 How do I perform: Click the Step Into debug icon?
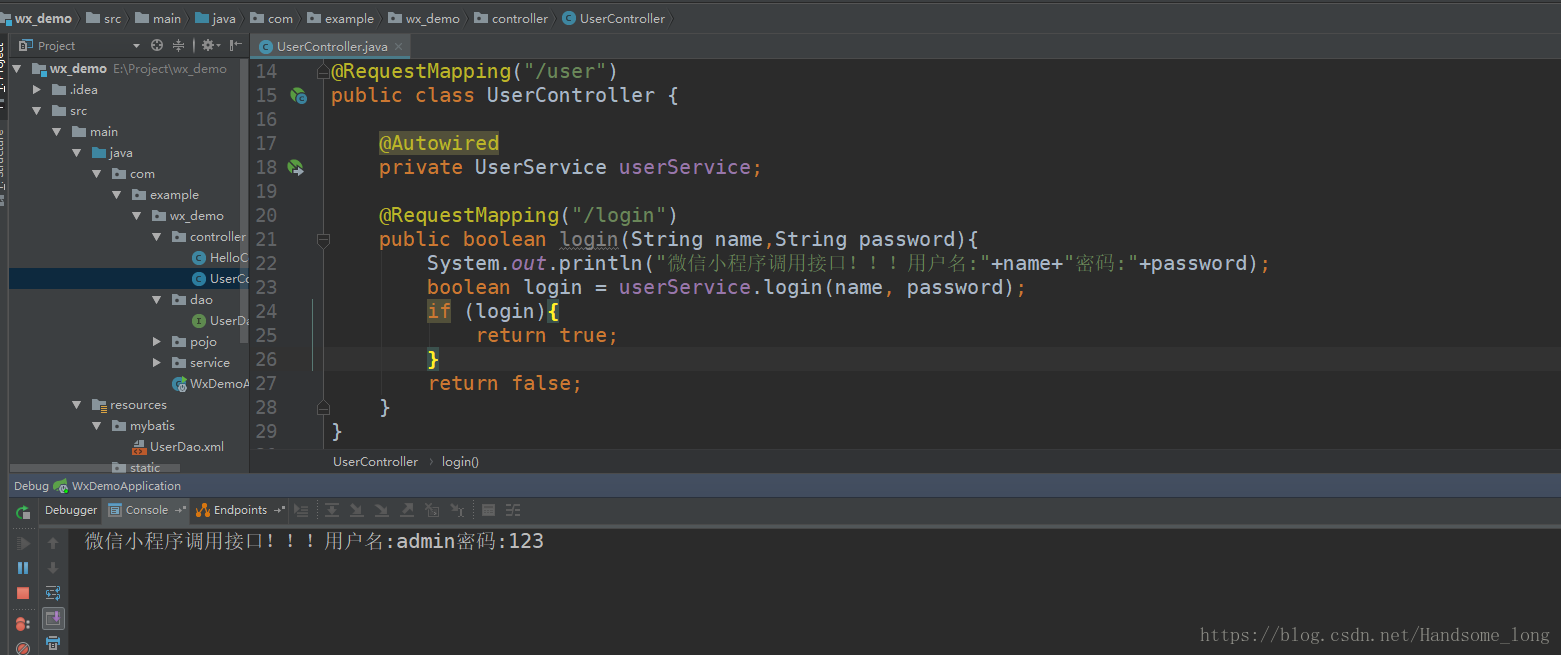[356, 510]
